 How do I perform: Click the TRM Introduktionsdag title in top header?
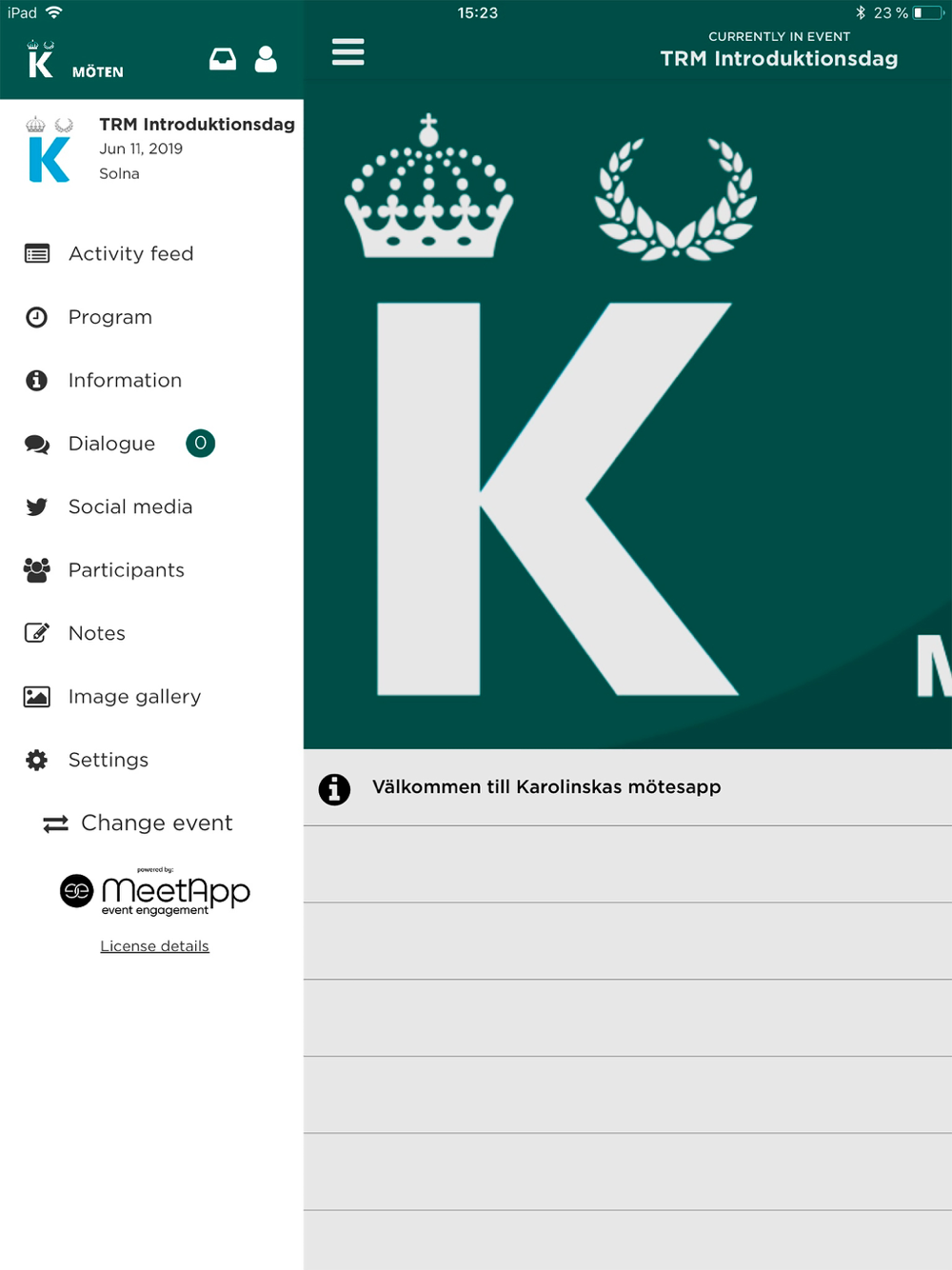[x=780, y=59]
